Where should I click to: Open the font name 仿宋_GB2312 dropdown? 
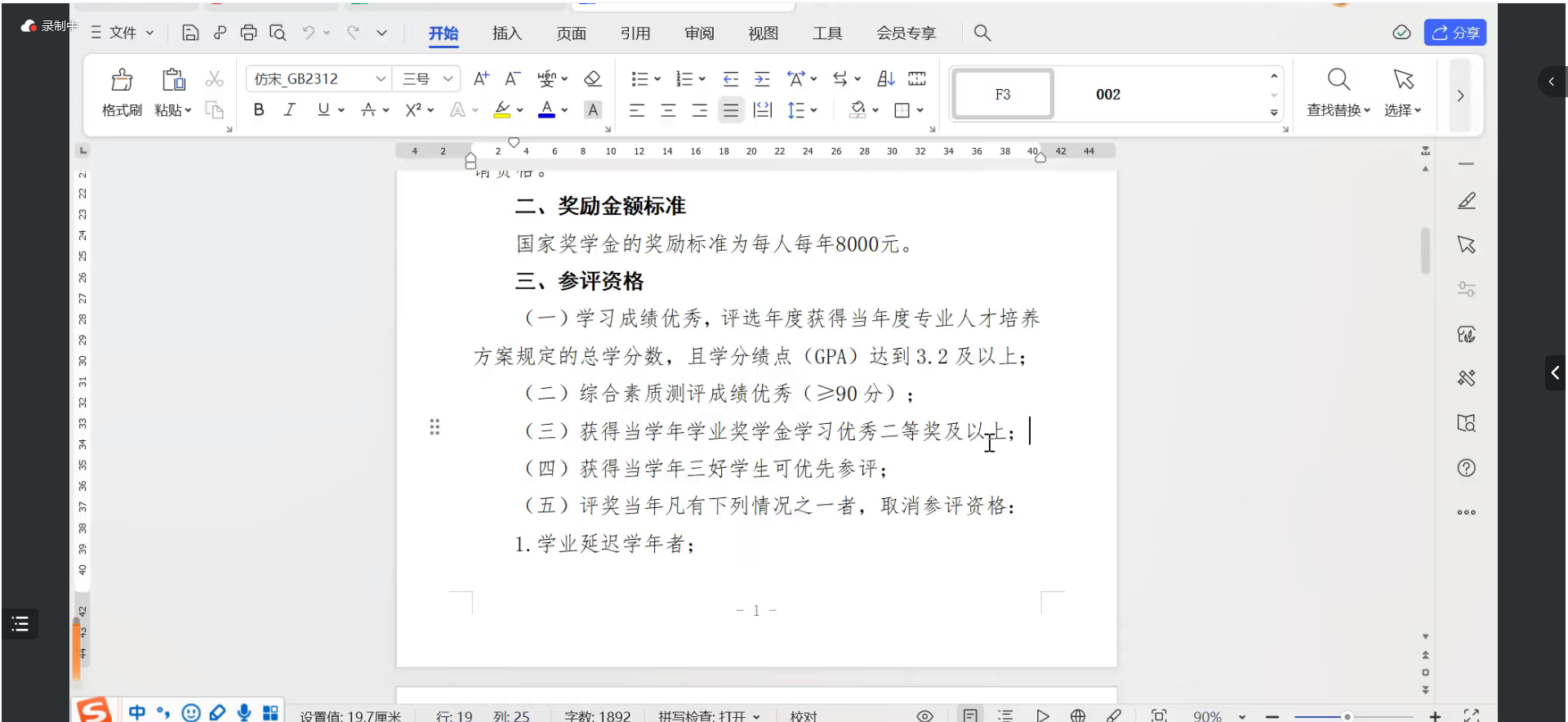[381, 79]
